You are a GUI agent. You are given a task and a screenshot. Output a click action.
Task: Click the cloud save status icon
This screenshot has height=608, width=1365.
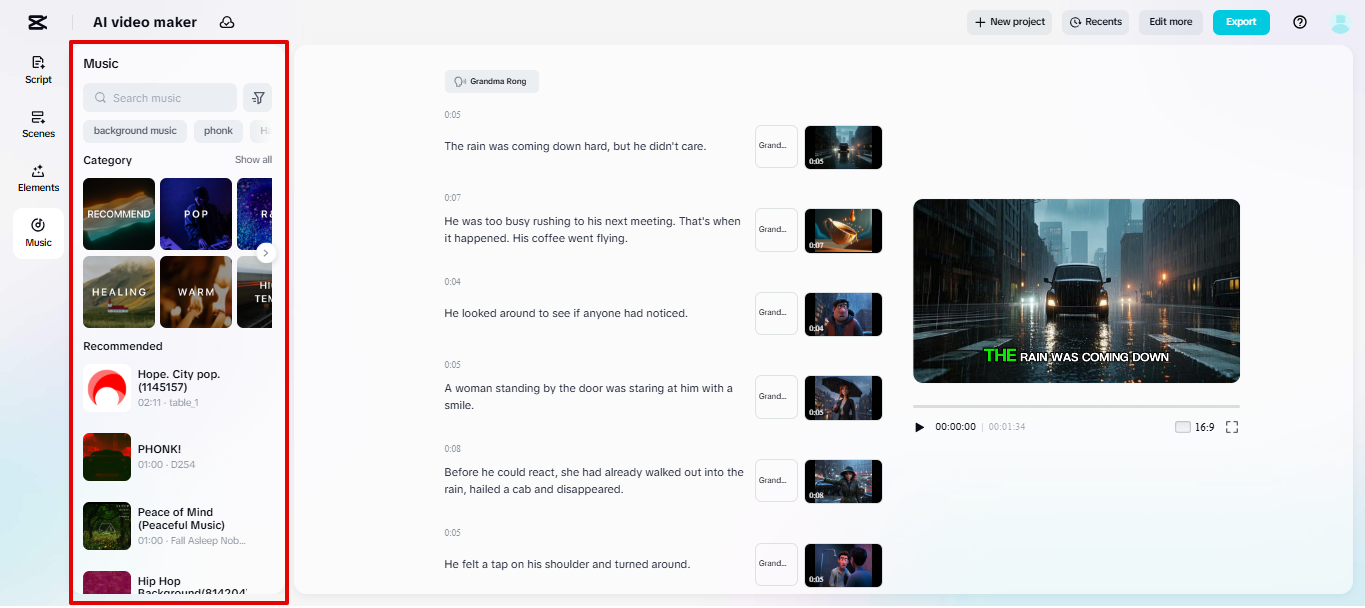tap(227, 22)
